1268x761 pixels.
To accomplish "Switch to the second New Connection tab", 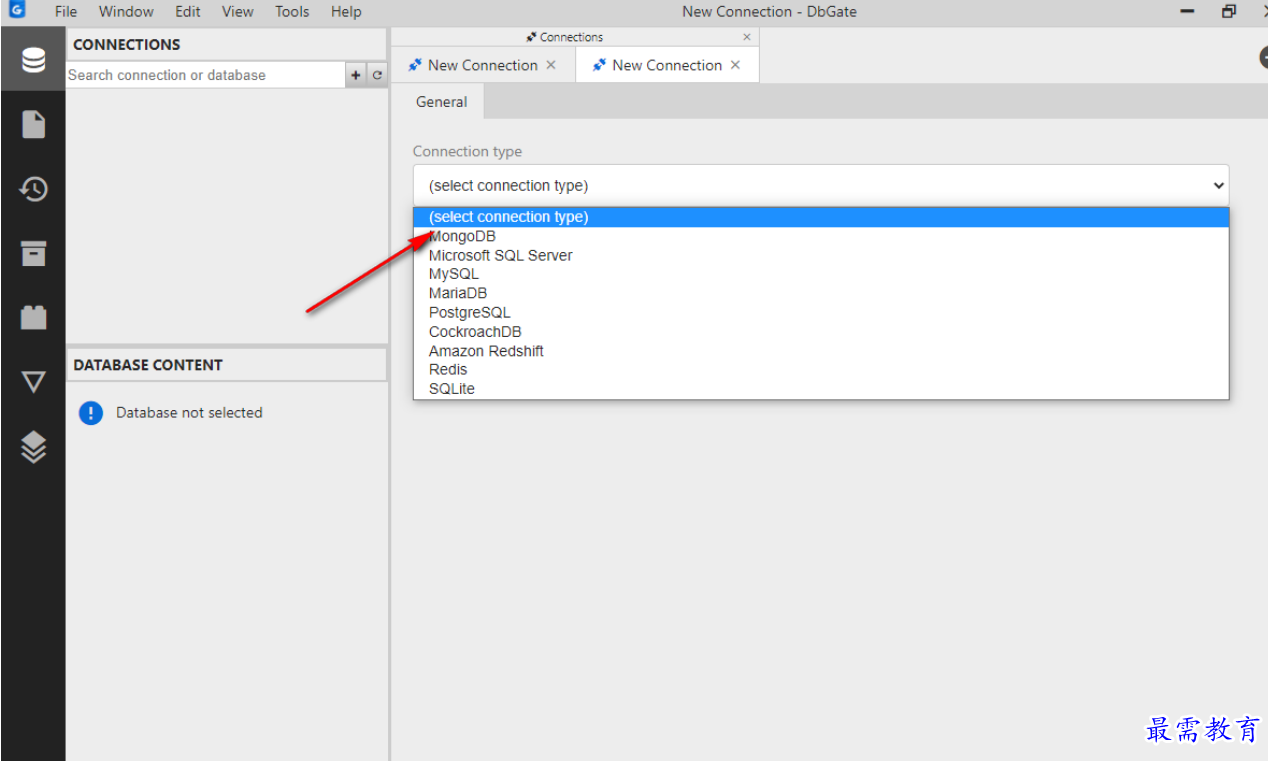I will [x=666, y=65].
